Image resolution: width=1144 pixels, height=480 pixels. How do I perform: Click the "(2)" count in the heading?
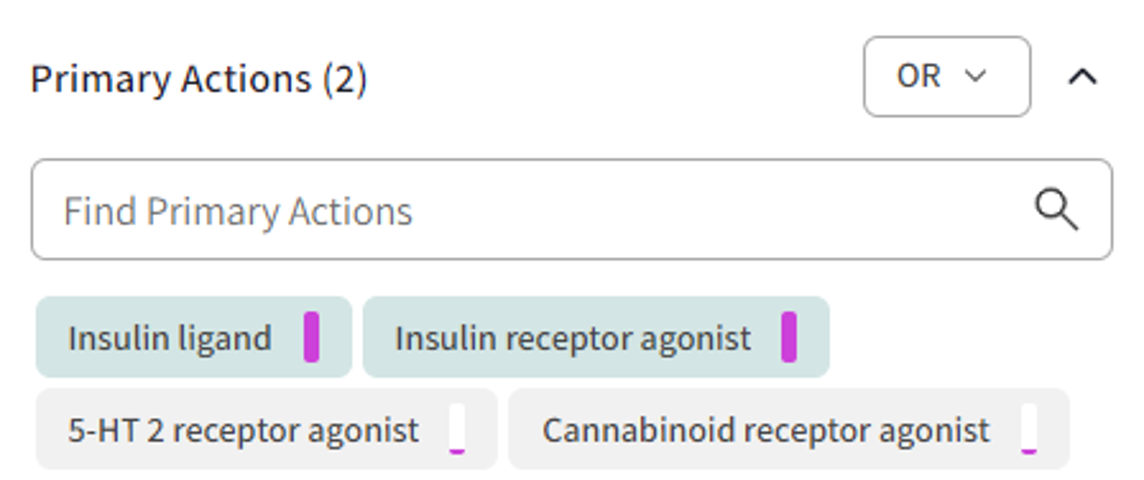[x=345, y=79]
